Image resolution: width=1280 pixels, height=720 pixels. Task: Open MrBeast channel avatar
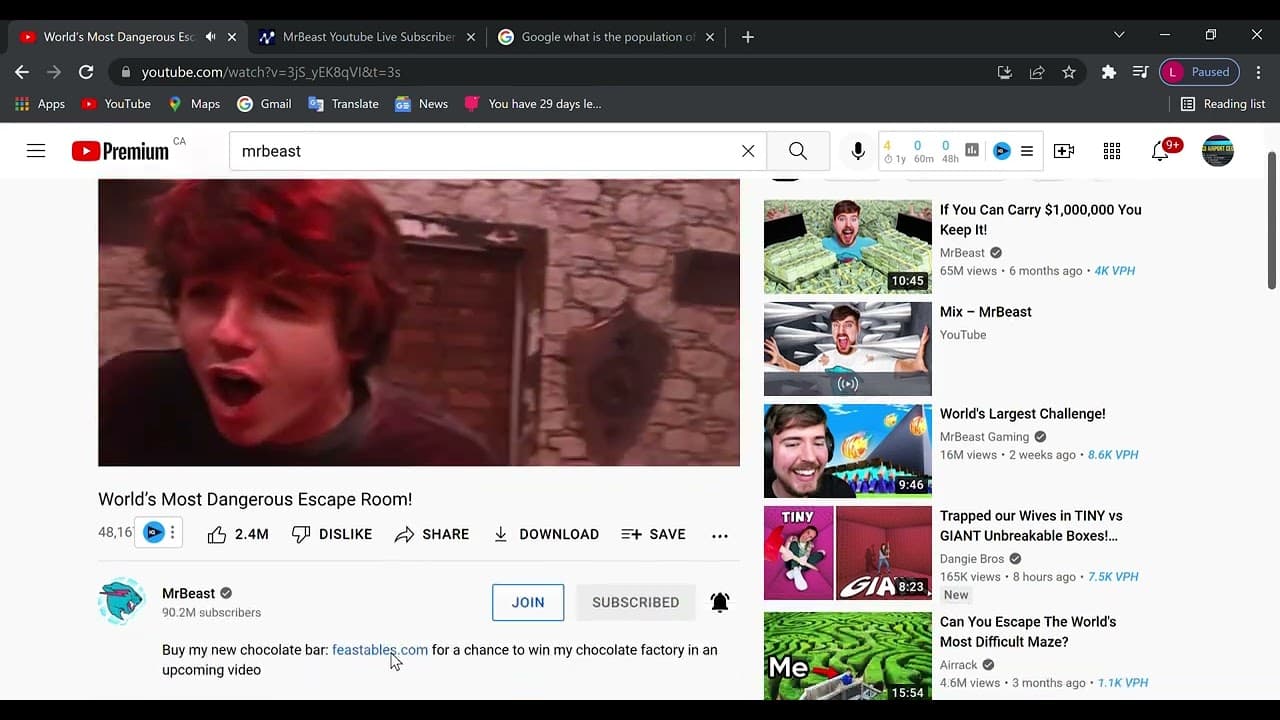[x=122, y=602]
